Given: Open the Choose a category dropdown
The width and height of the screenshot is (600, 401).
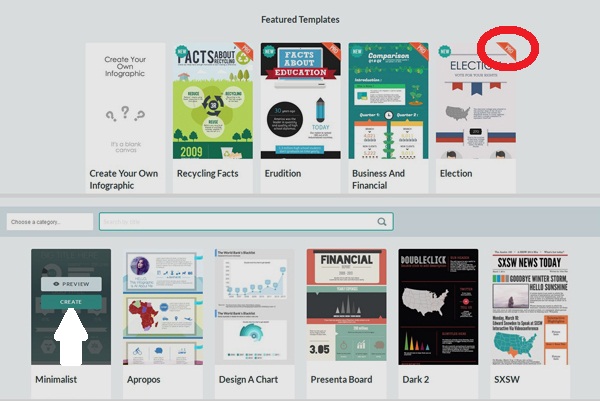Looking at the screenshot, I should pos(50,221).
